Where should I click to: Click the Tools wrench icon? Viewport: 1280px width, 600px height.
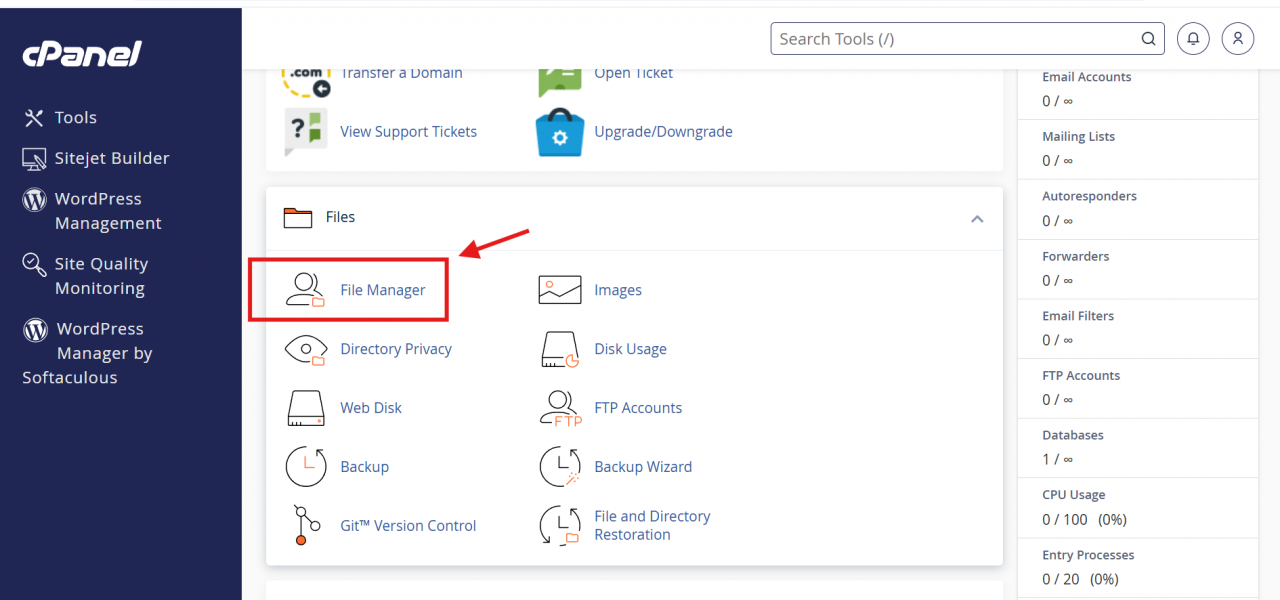34,118
